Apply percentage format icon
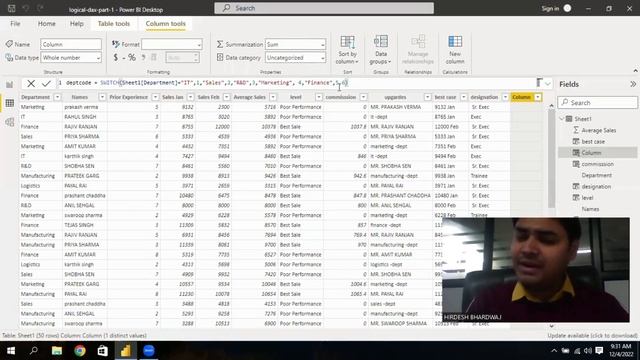Screen dimensions: 640x360 pos(132,58)
